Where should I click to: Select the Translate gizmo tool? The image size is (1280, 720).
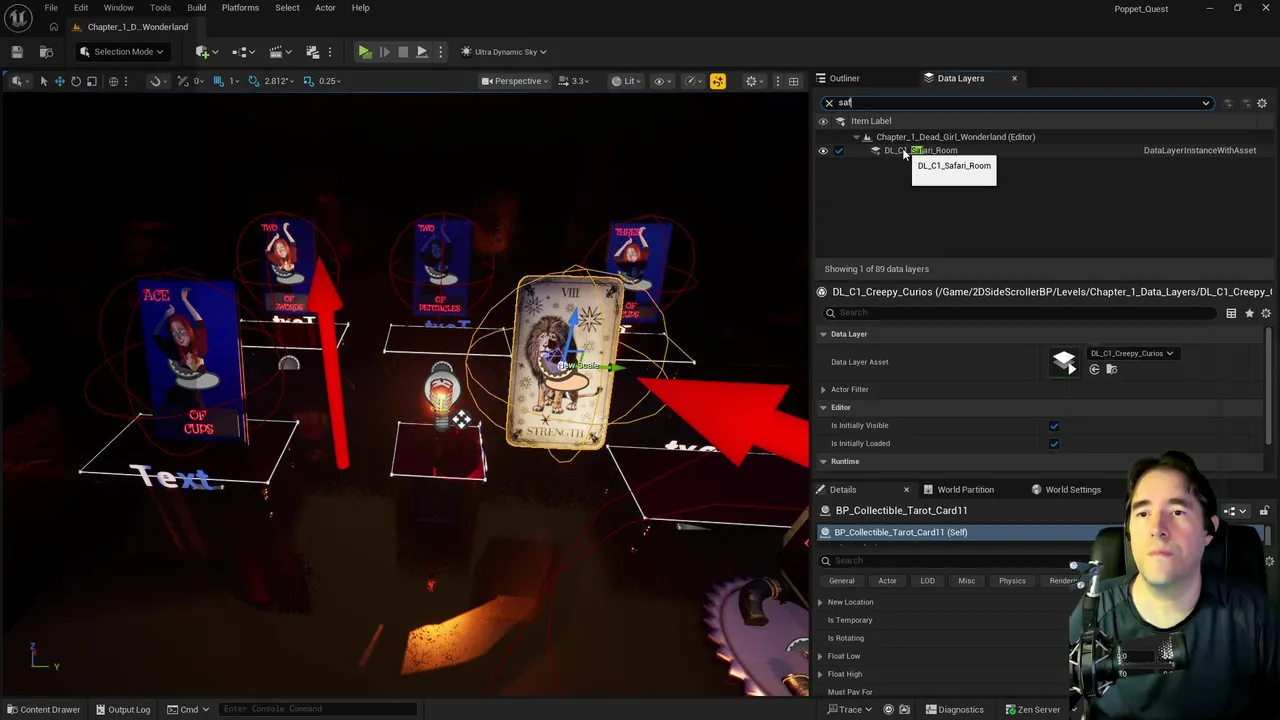(59, 81)
